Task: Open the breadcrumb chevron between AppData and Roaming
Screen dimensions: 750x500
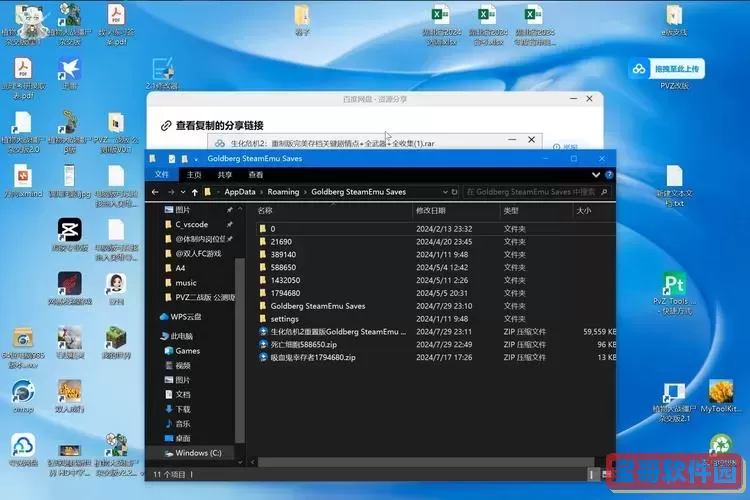Action: [x=261, y=192]
